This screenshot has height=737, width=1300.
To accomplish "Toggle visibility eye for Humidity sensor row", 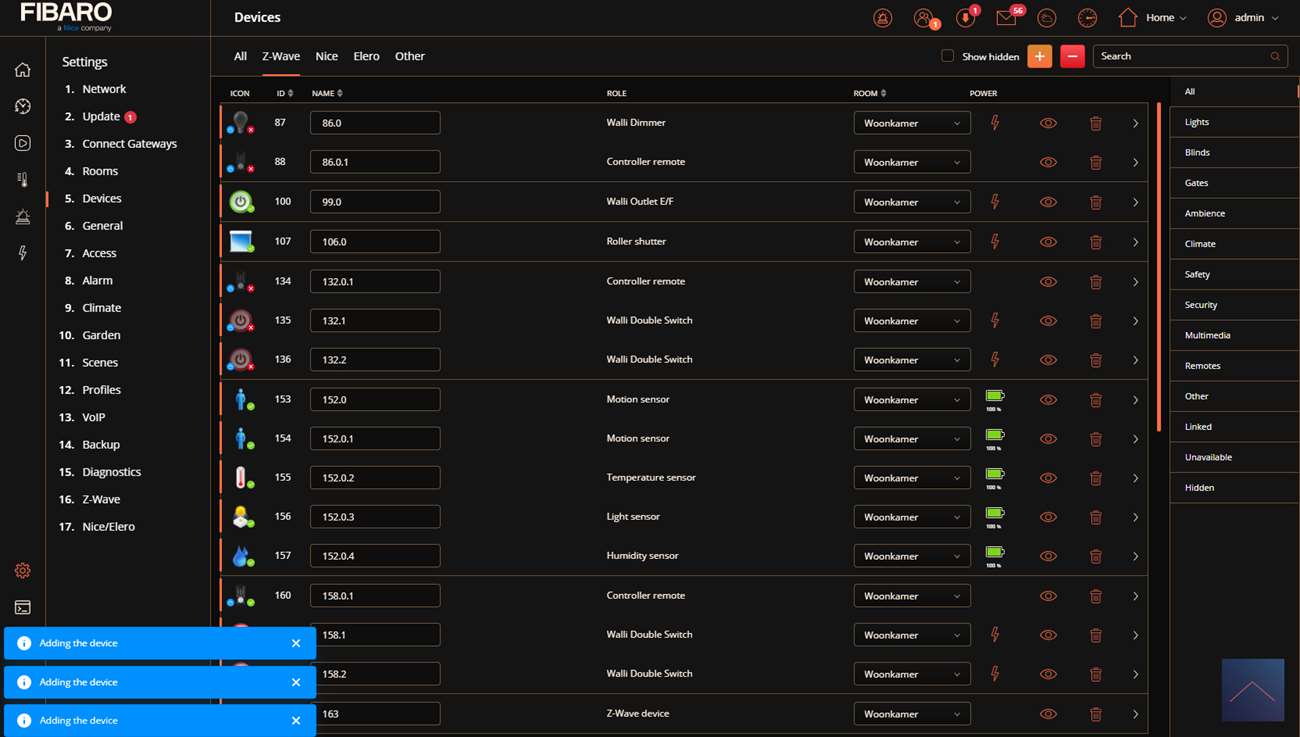I will pos(1048,556).
